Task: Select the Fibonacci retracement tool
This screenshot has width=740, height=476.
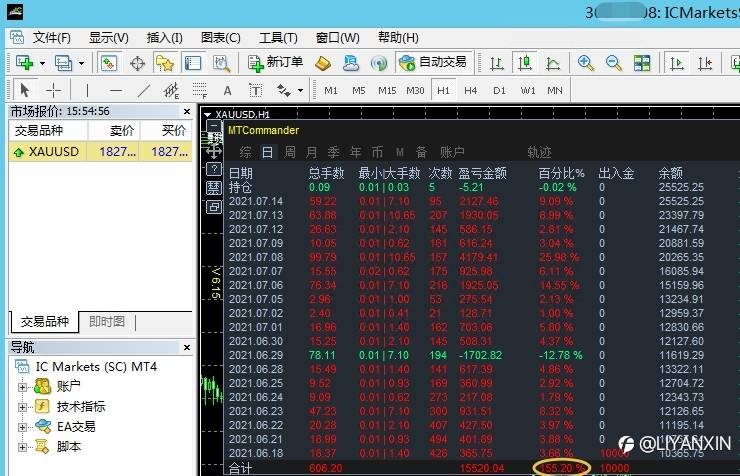Action: click(200, 90)
